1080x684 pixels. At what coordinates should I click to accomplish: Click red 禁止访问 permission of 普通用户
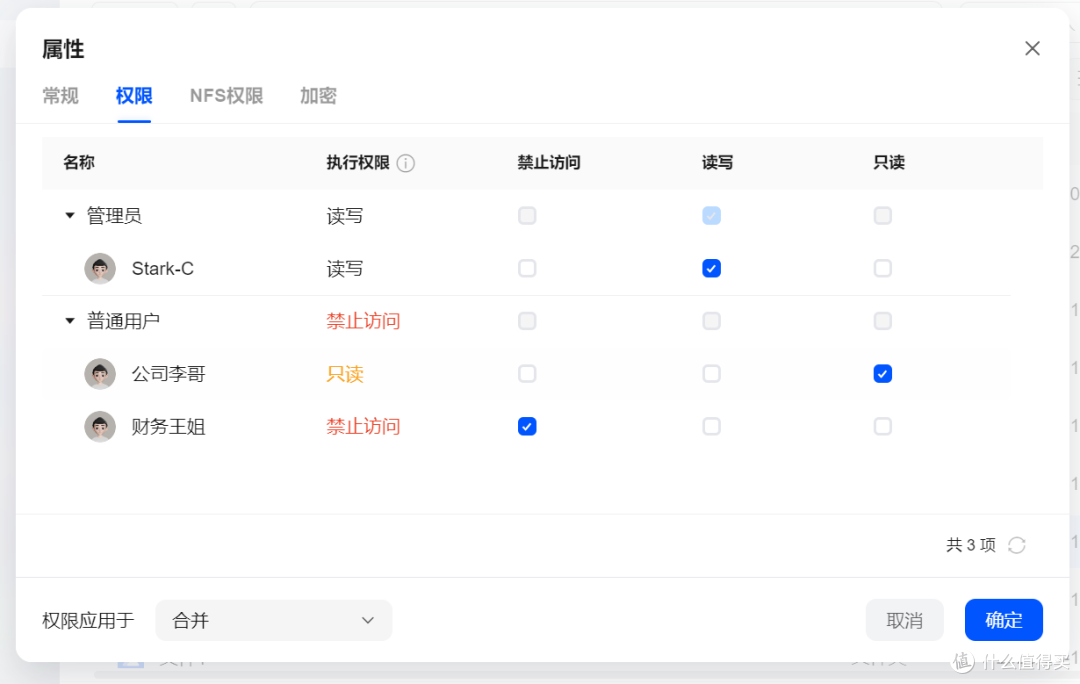pyautogui.click(x=363, y=321)
